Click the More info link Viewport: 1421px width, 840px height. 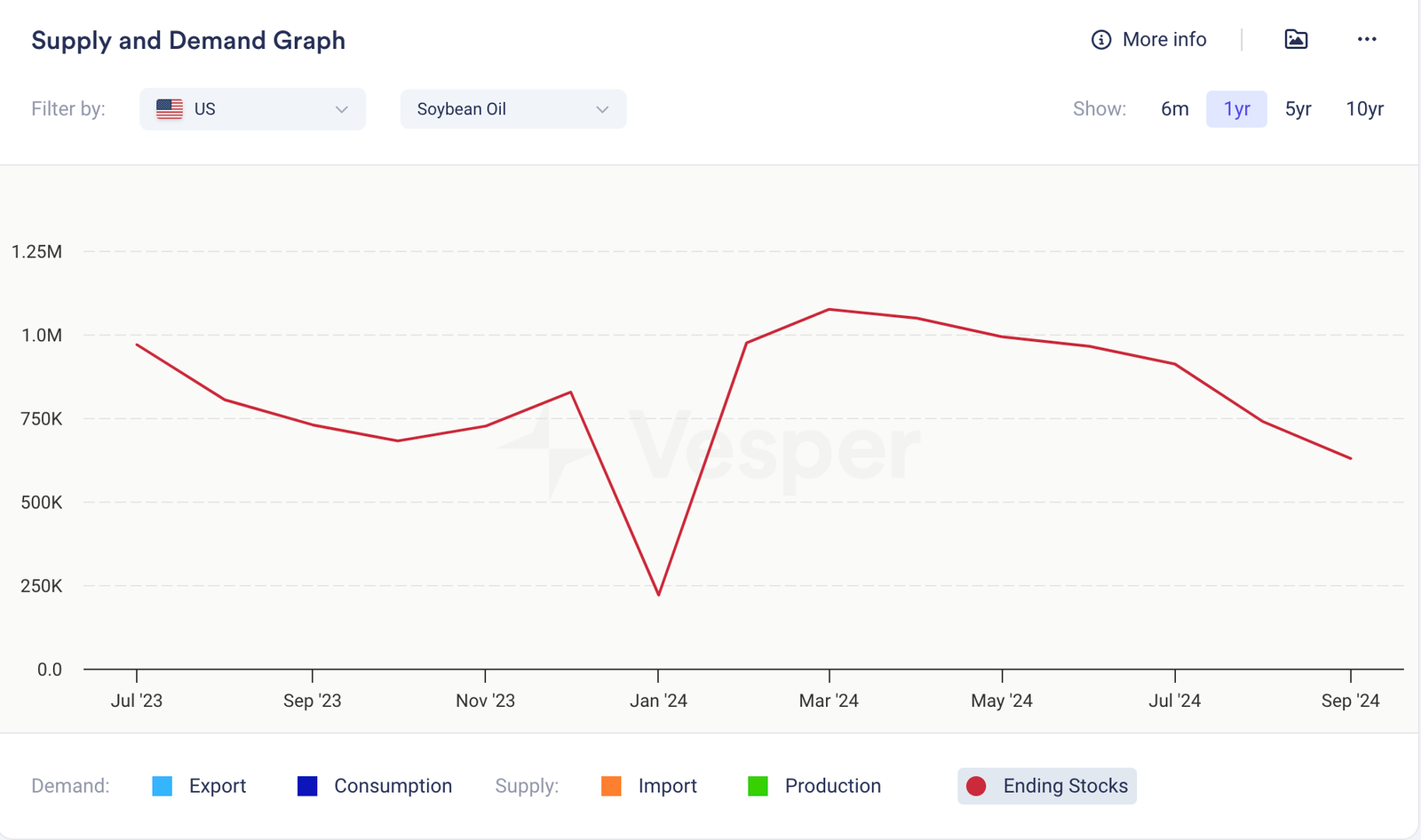[x=1163, y=40]
